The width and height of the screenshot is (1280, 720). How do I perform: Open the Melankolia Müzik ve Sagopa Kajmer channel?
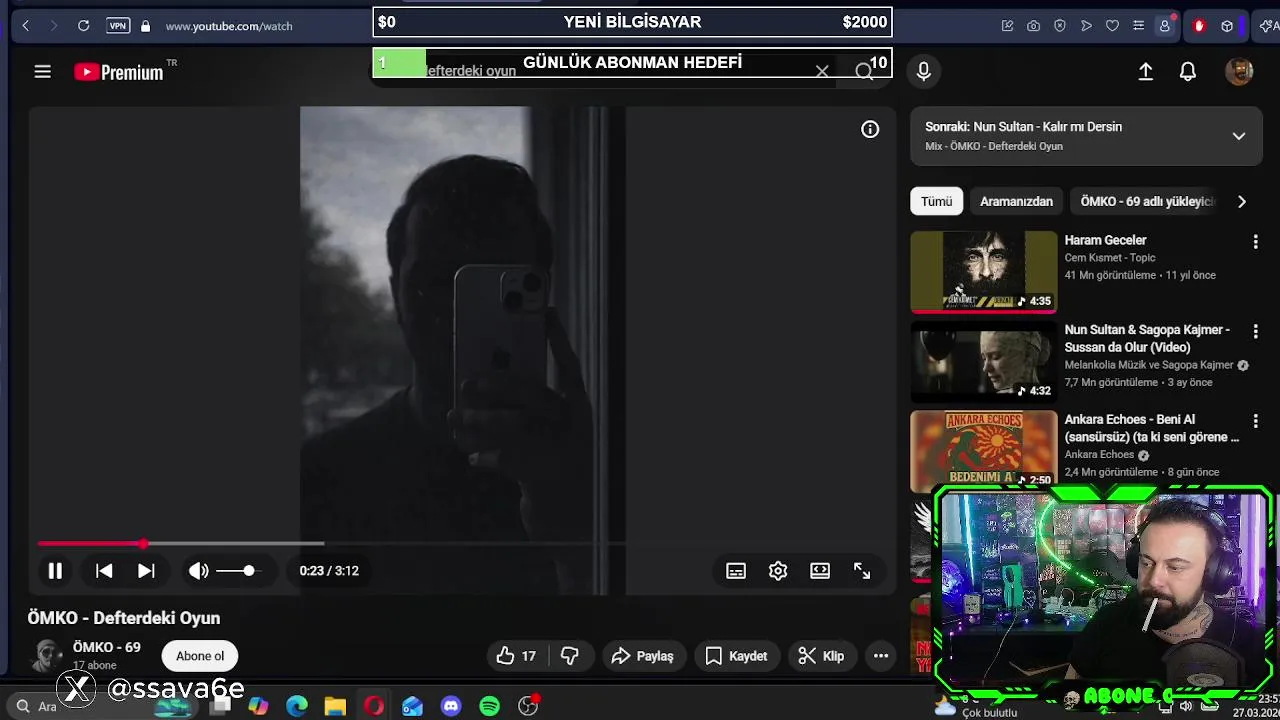1148,365
